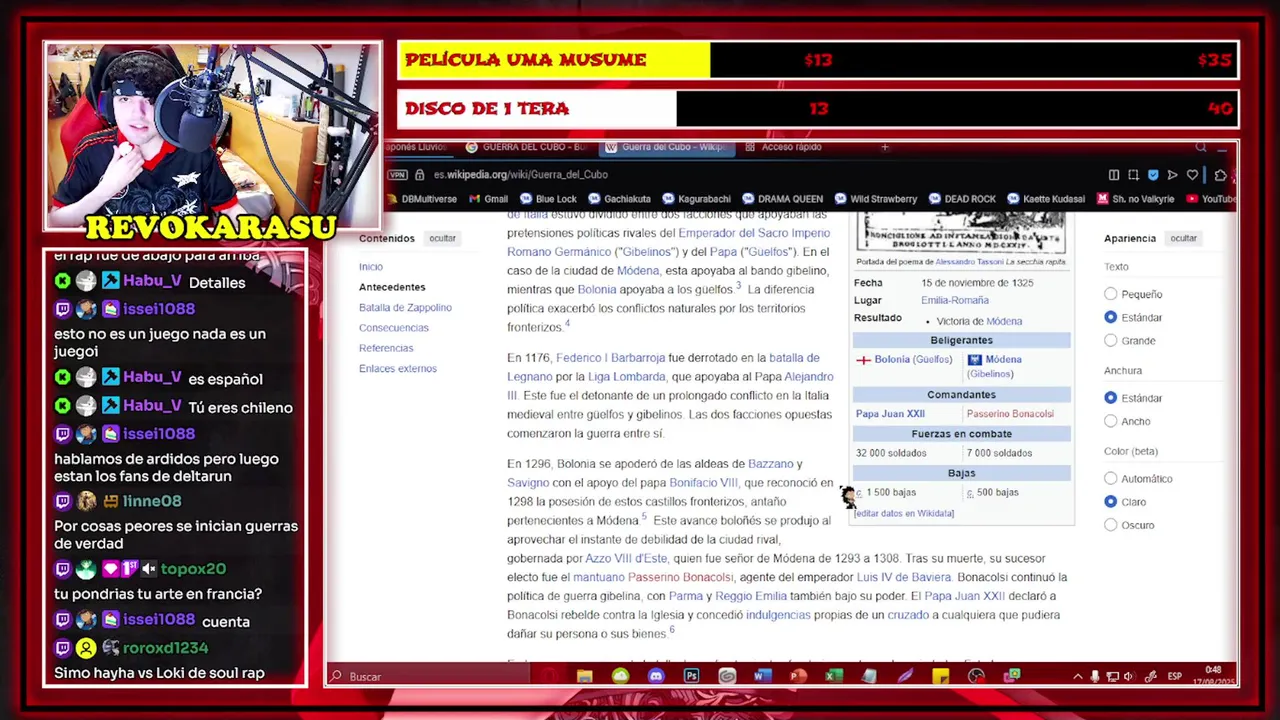Image resolution: width=1280 pixels, height=720 pixels.
Task: Select Estándar width option
Action: pyautogui.click(x=1110, y=398)
